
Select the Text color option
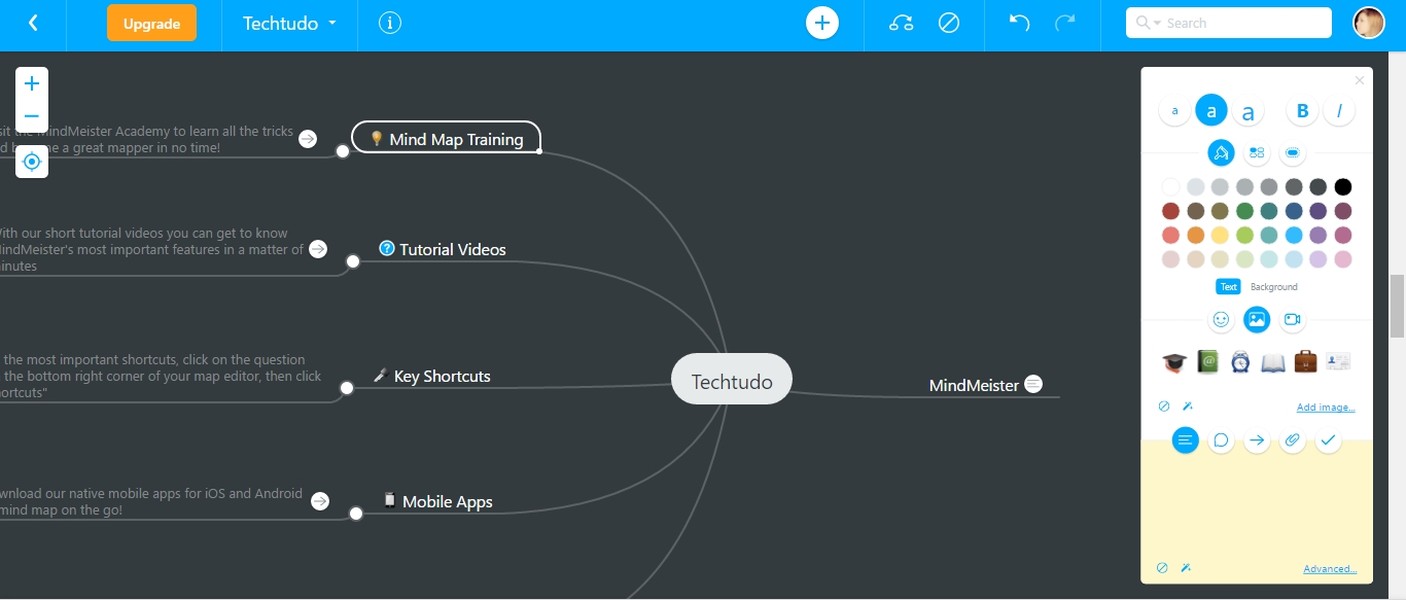coord(1228,287)
